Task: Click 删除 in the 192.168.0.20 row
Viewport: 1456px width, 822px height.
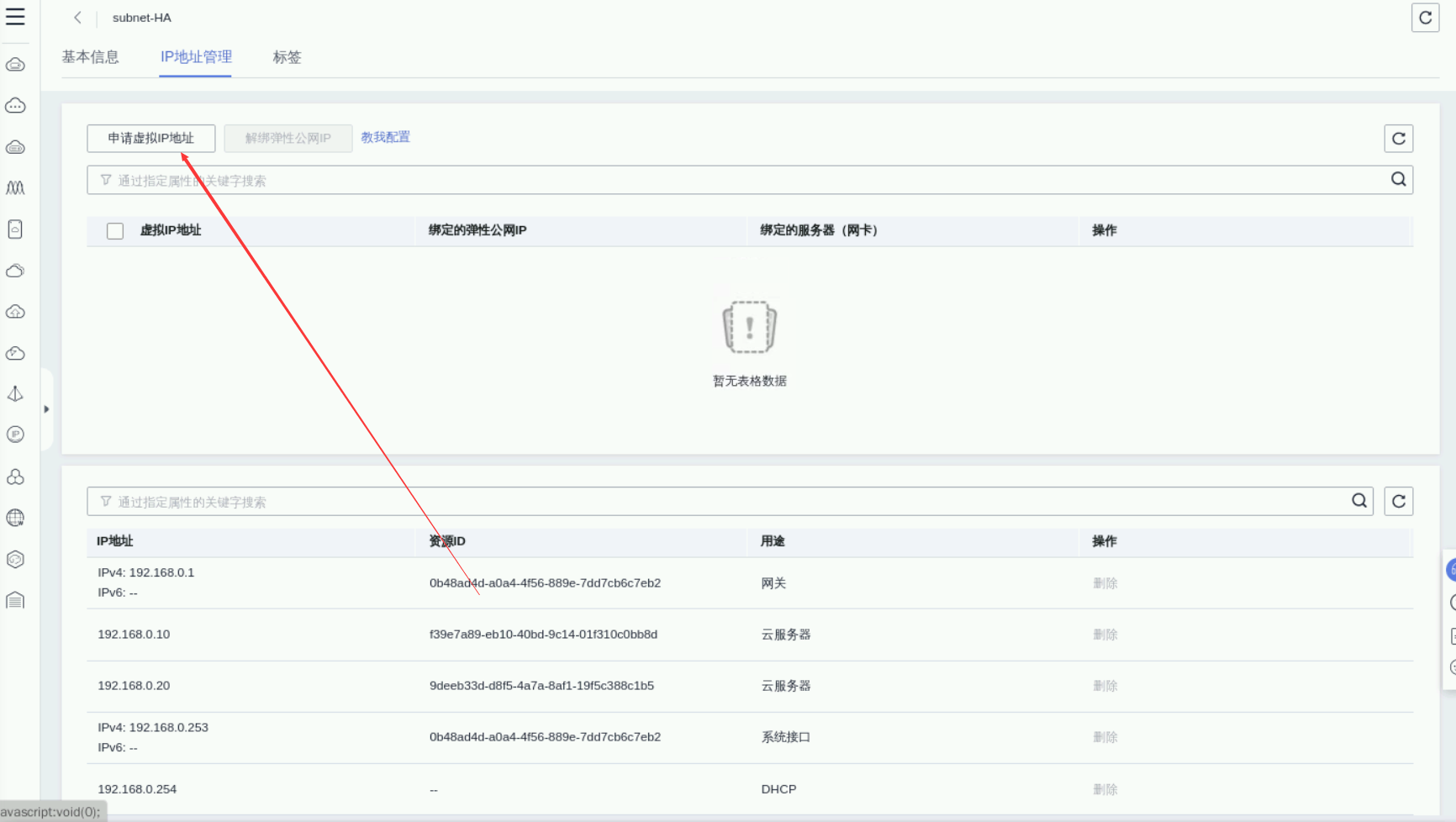Action: point(1105,686)
